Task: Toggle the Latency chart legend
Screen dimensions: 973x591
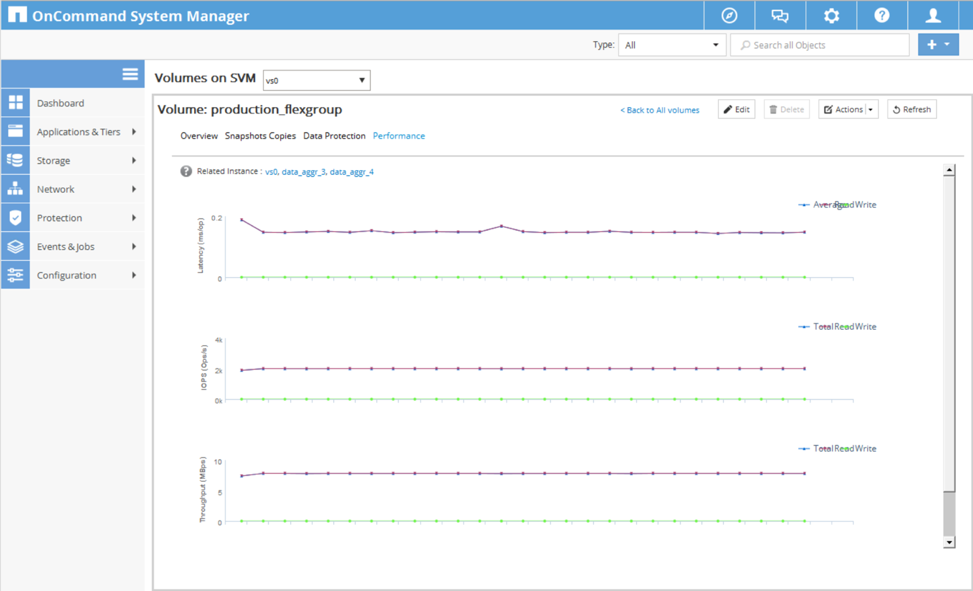Action: 837,204
